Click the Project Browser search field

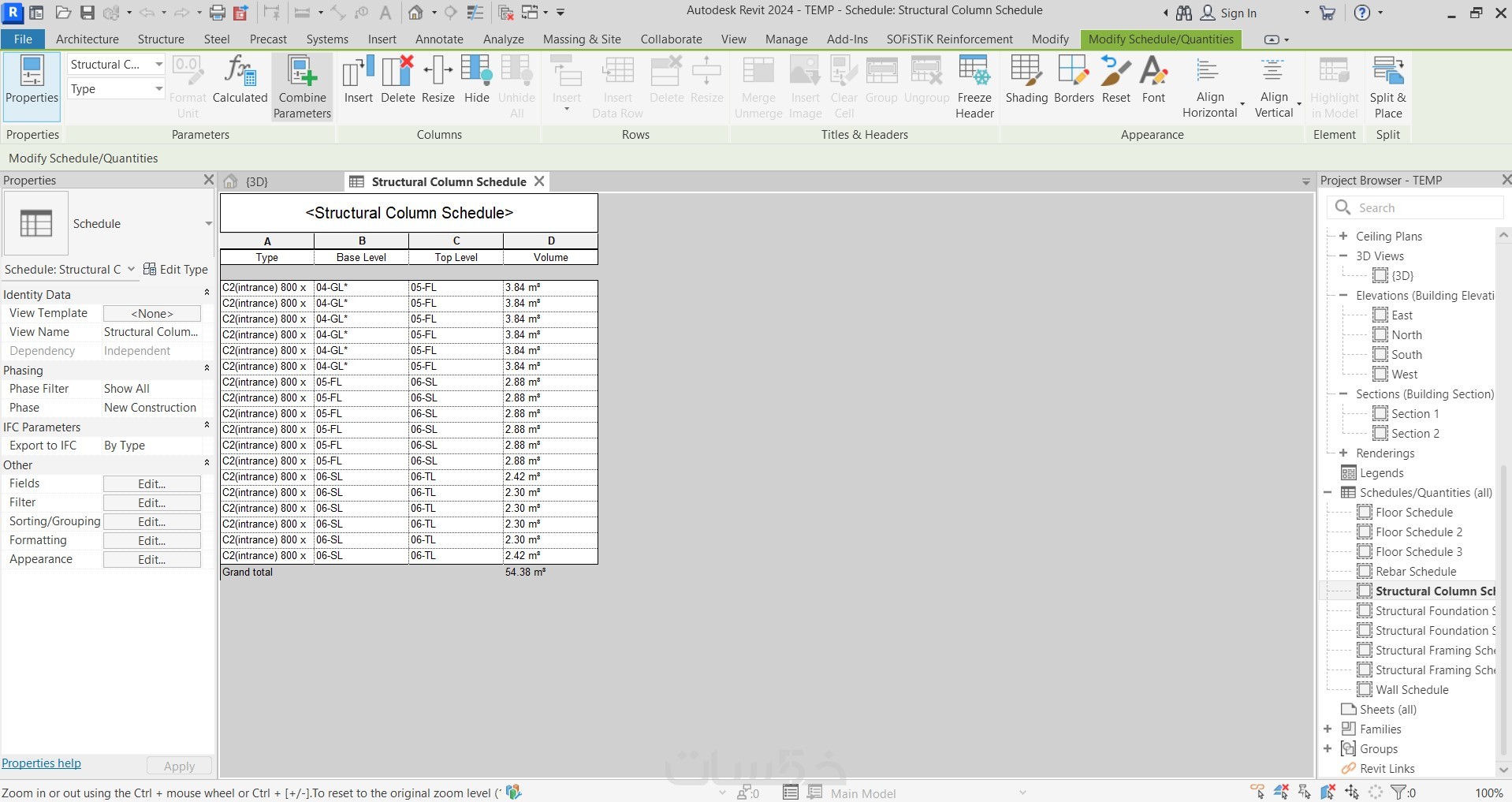(x=1417, y=208)
